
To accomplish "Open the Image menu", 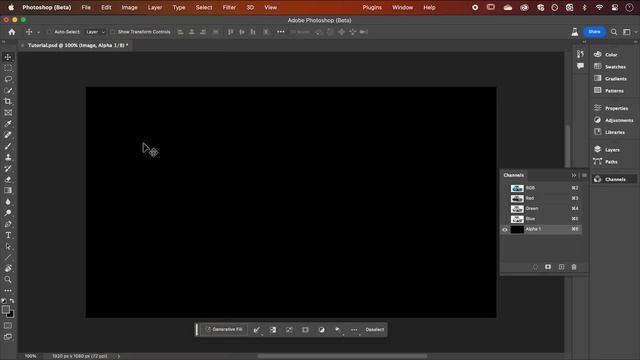I will 129,7.
